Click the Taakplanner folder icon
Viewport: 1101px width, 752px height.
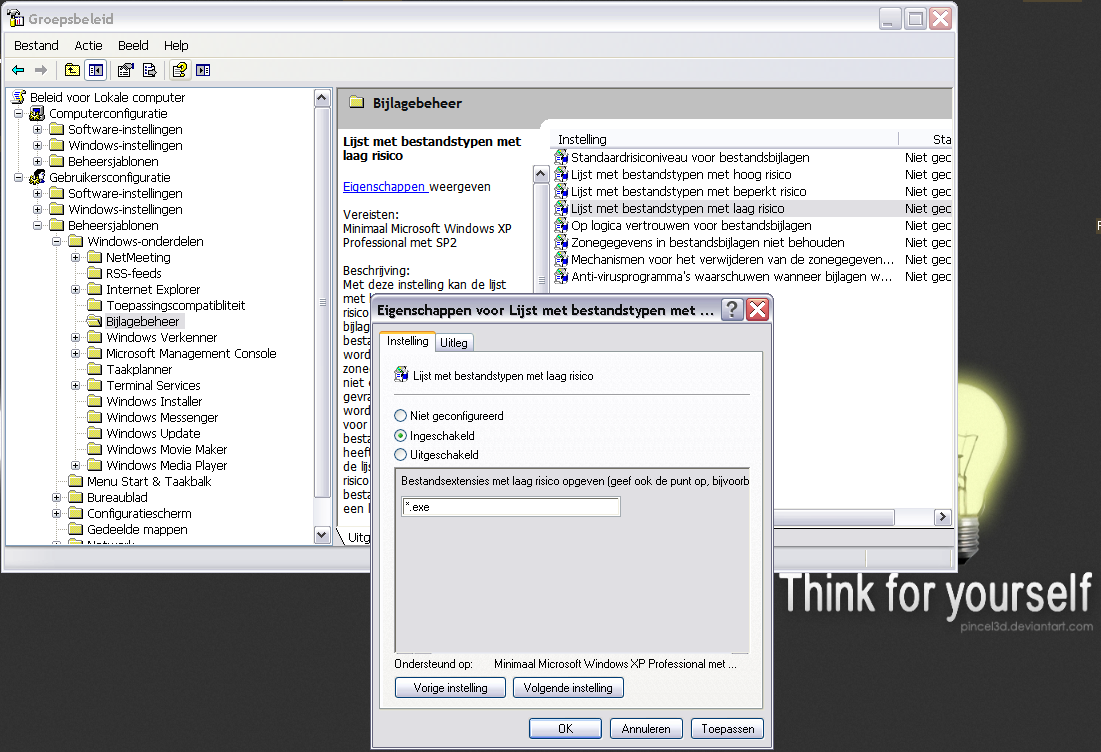(94, 369)
